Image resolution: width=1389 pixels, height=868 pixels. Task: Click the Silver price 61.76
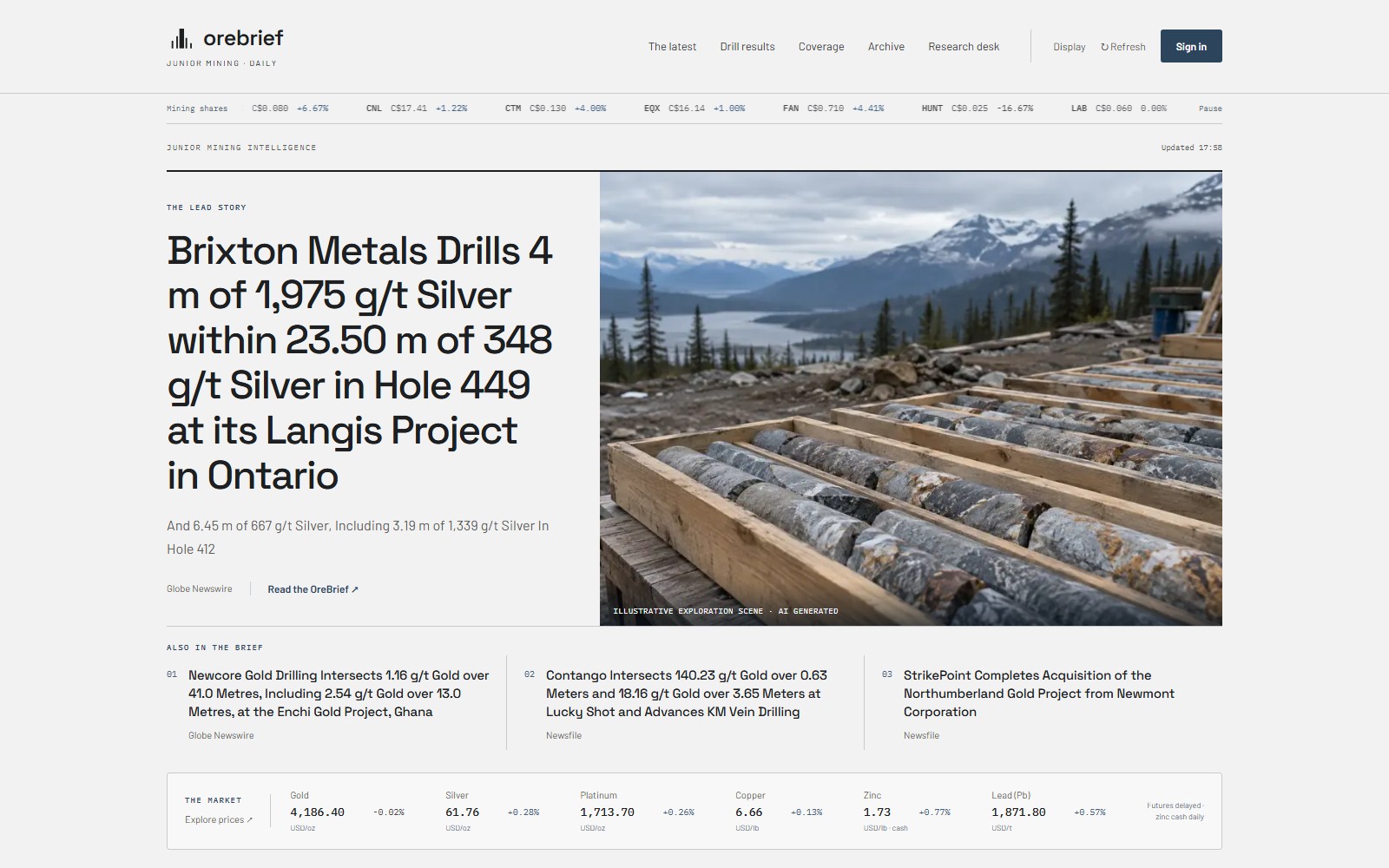pyautogui.click(x=462, y=812)
